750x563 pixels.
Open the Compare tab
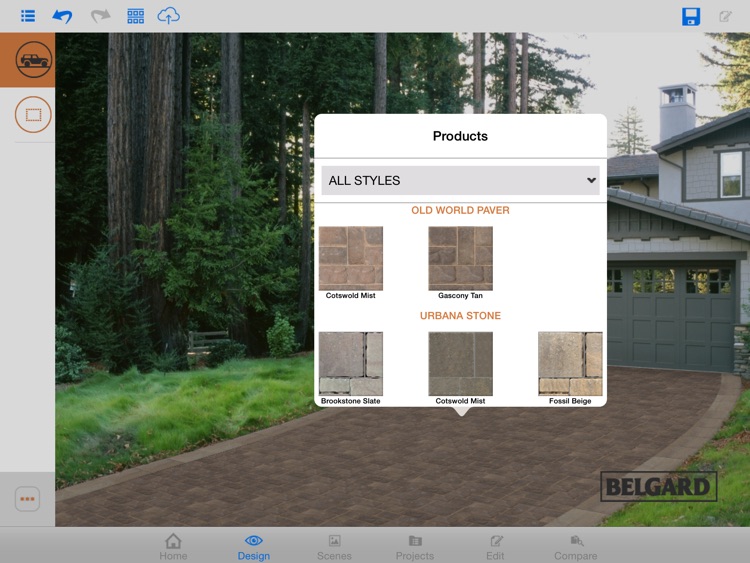[x=575, y=547]
